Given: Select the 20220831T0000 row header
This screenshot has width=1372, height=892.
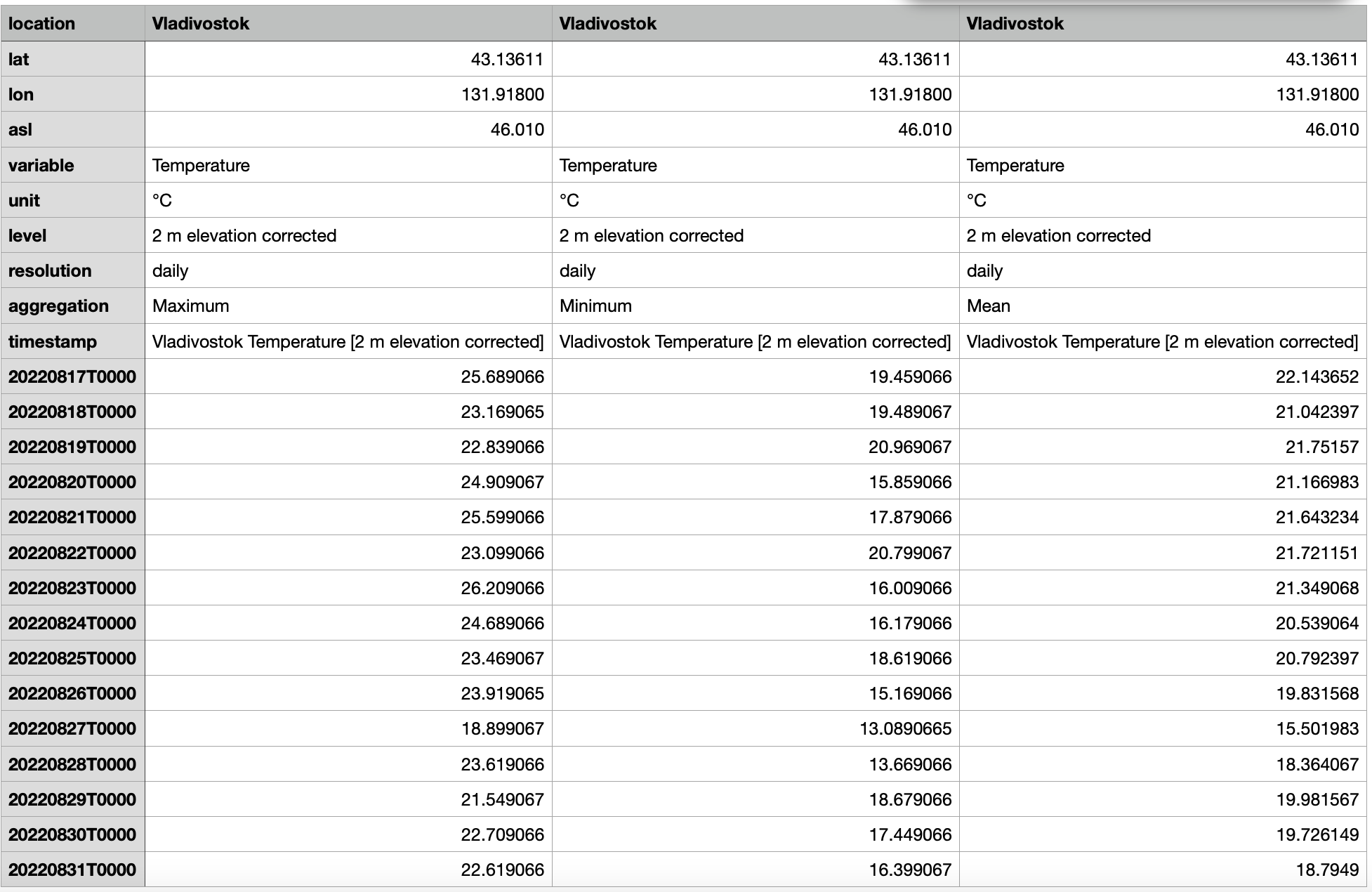Looking at the screenshot, I should click(x=72, y=870).
